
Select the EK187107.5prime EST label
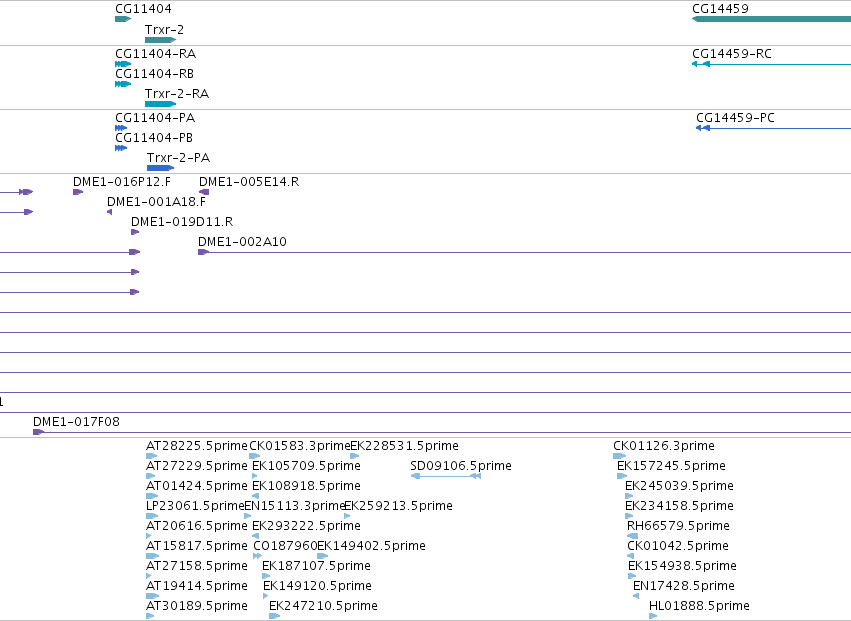pos(316,566)
